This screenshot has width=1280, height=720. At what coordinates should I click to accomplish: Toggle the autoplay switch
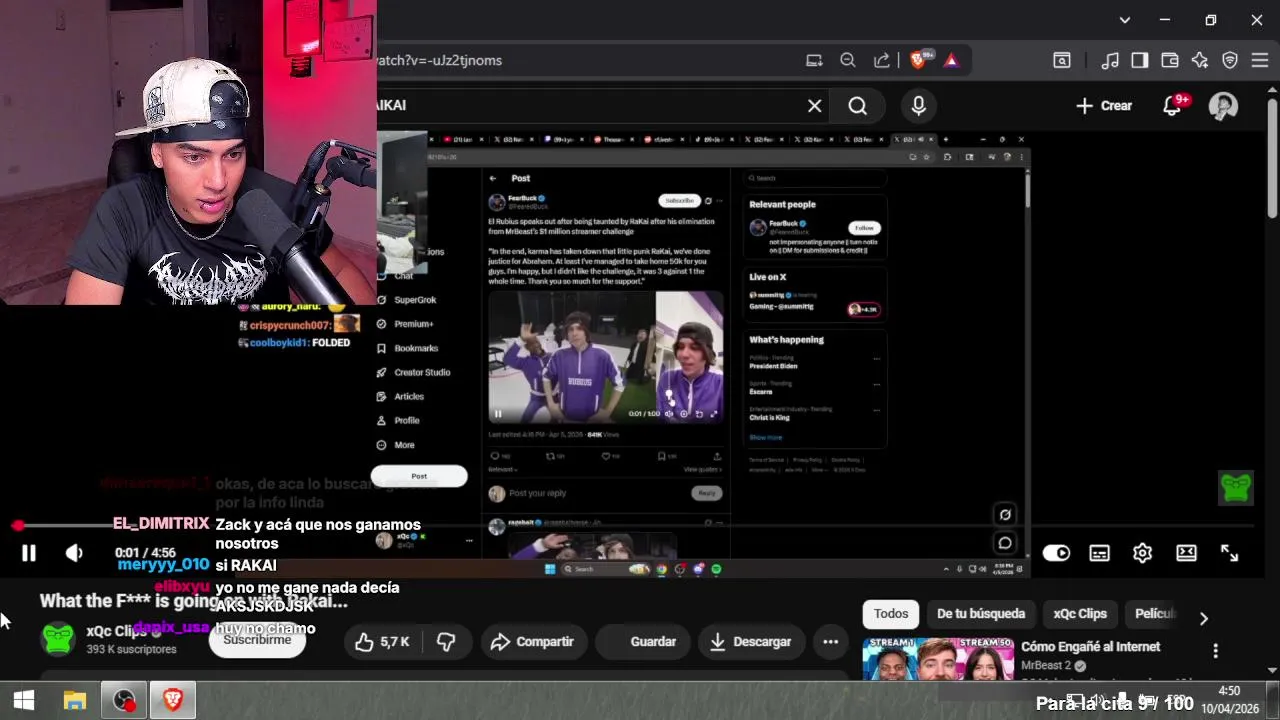(x=1056, y=553)
